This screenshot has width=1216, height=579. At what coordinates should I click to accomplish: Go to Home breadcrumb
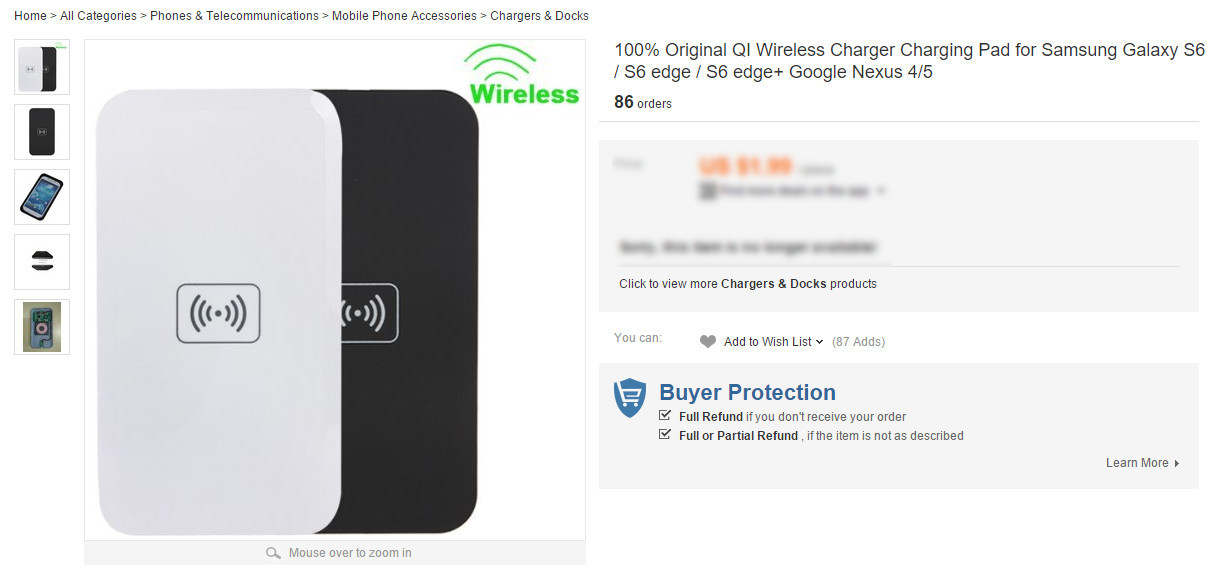30,16
